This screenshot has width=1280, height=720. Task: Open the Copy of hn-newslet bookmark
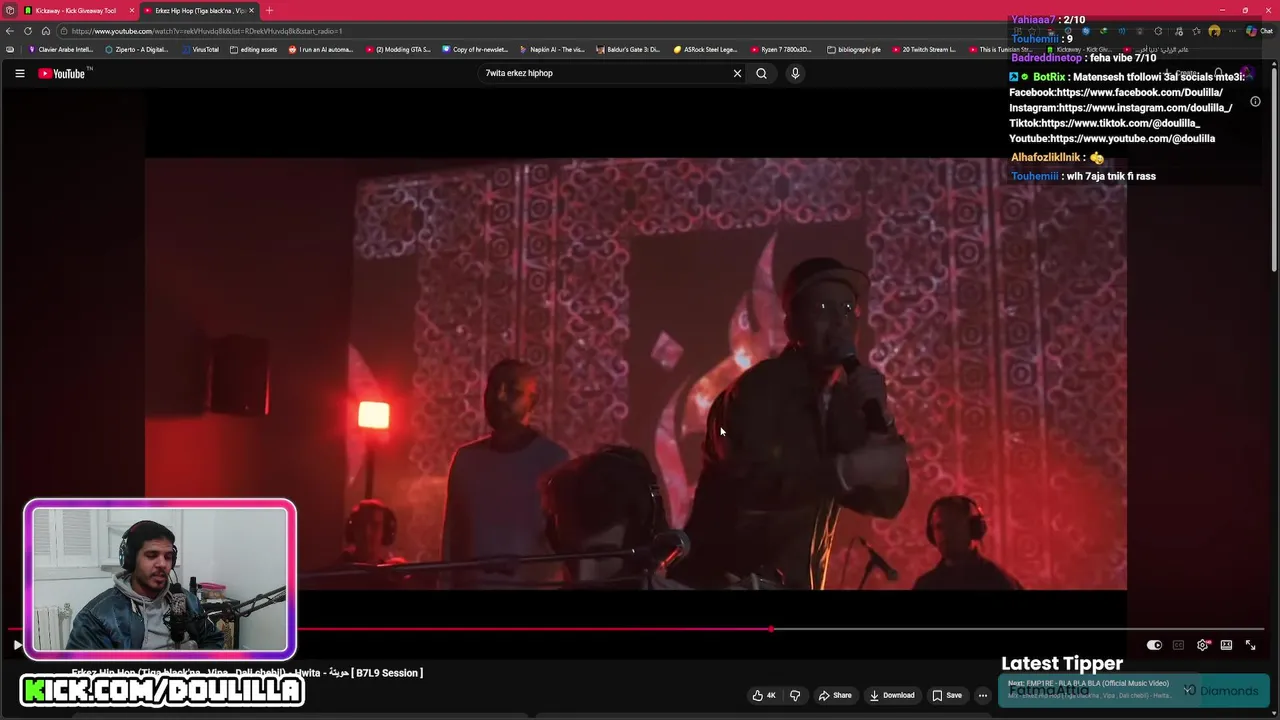(x=475, y=49)
